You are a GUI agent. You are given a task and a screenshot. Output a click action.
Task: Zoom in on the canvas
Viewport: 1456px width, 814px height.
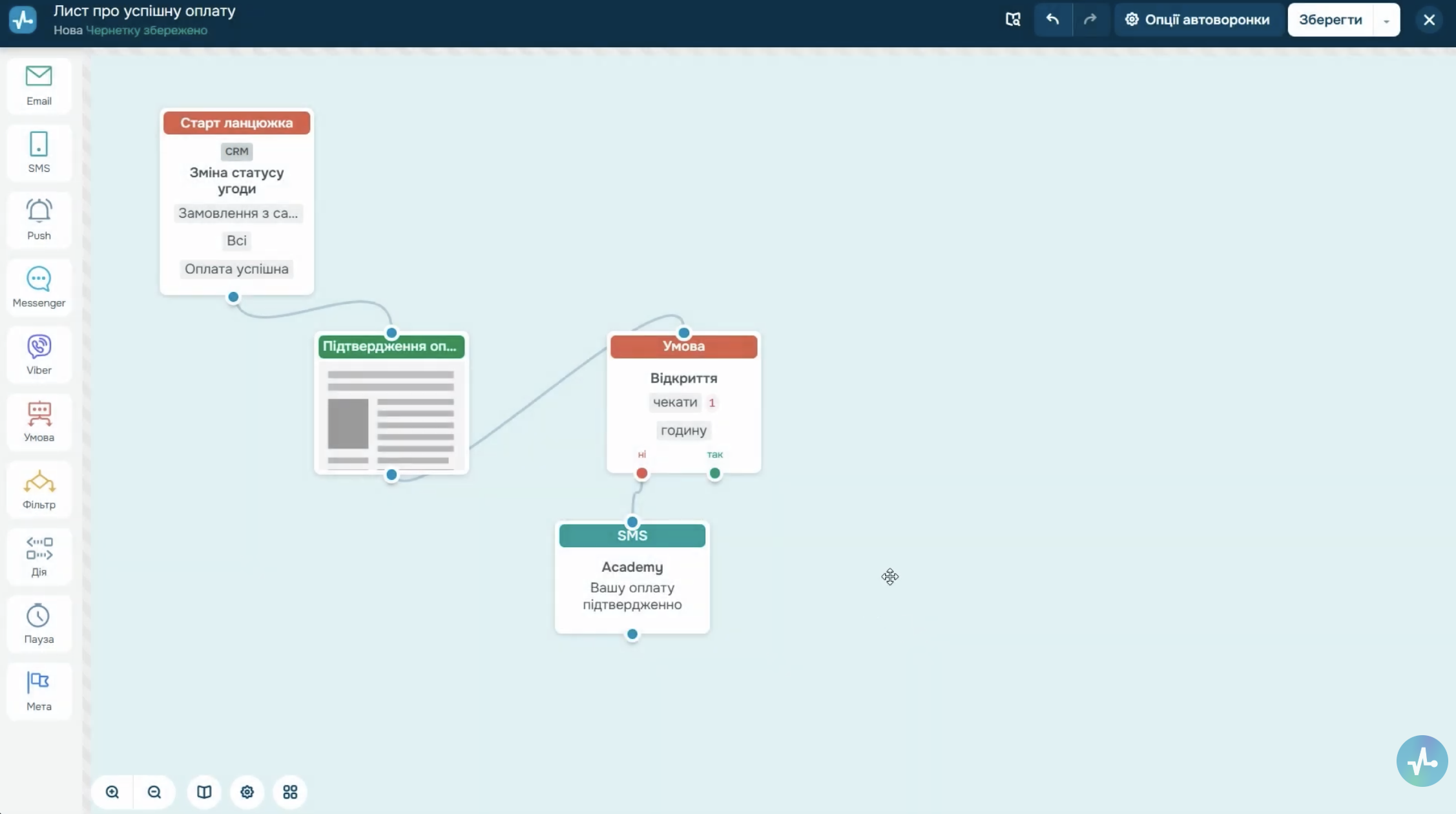(x=112, y=792)
